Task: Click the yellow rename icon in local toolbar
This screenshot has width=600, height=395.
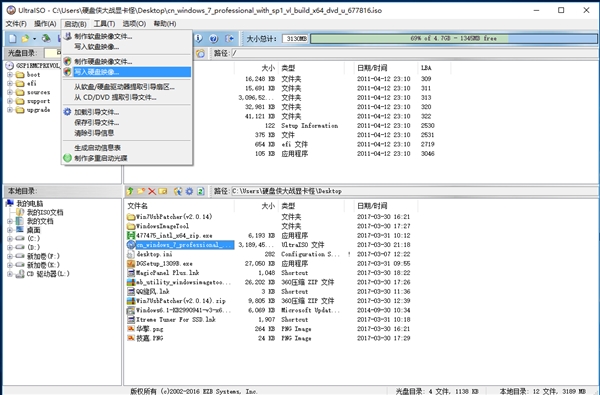Action: (x=163, y=191)
